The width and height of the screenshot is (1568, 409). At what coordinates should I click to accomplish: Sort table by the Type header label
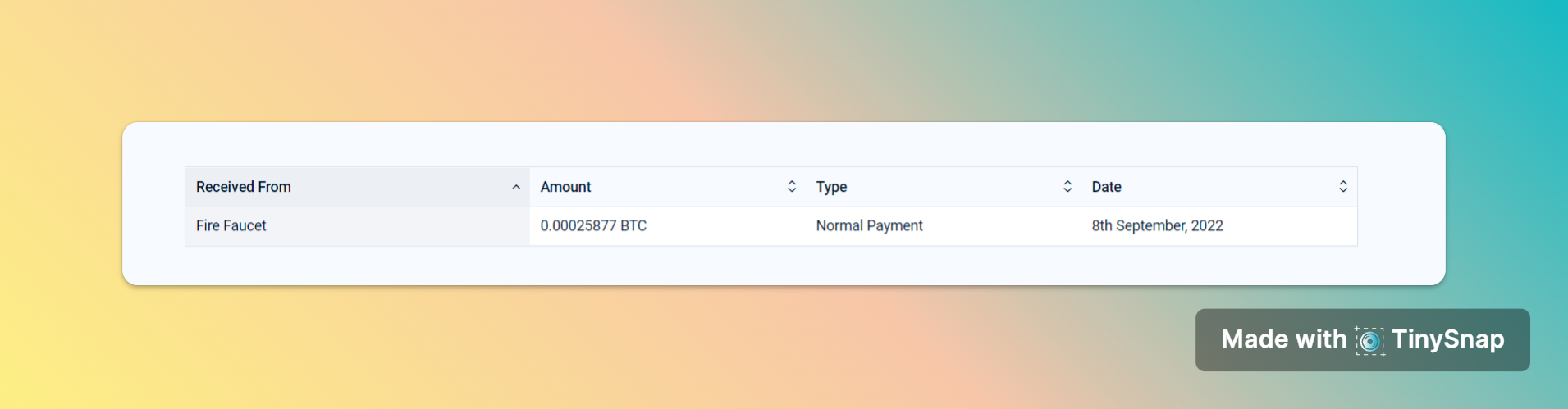pos(831,187)
